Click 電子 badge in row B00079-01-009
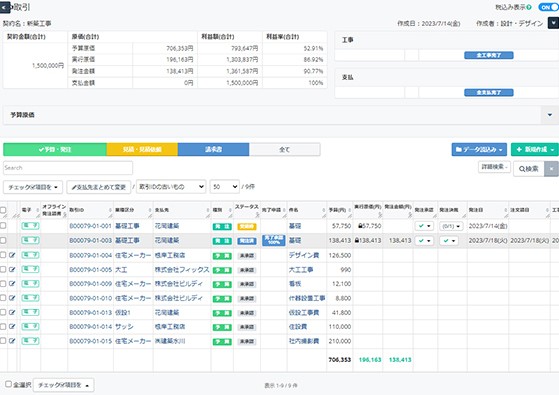This screenshot has height=395, width=559. pyautogui.click(x=30, y=284)
